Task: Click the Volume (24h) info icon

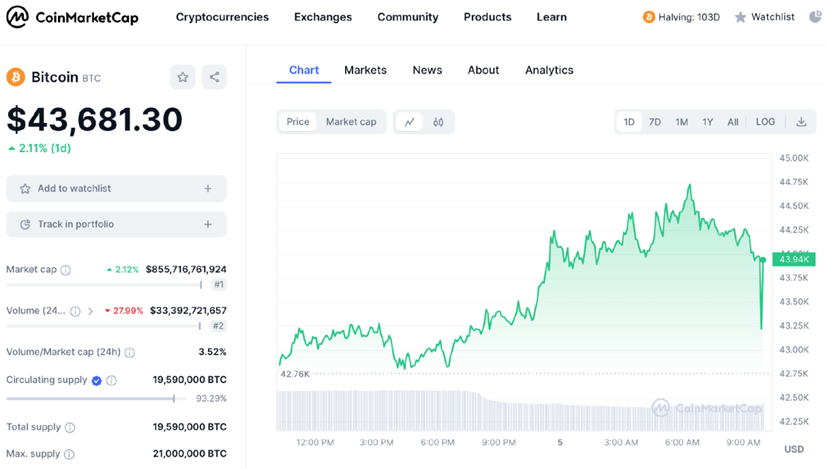Action: coord(75,311)
